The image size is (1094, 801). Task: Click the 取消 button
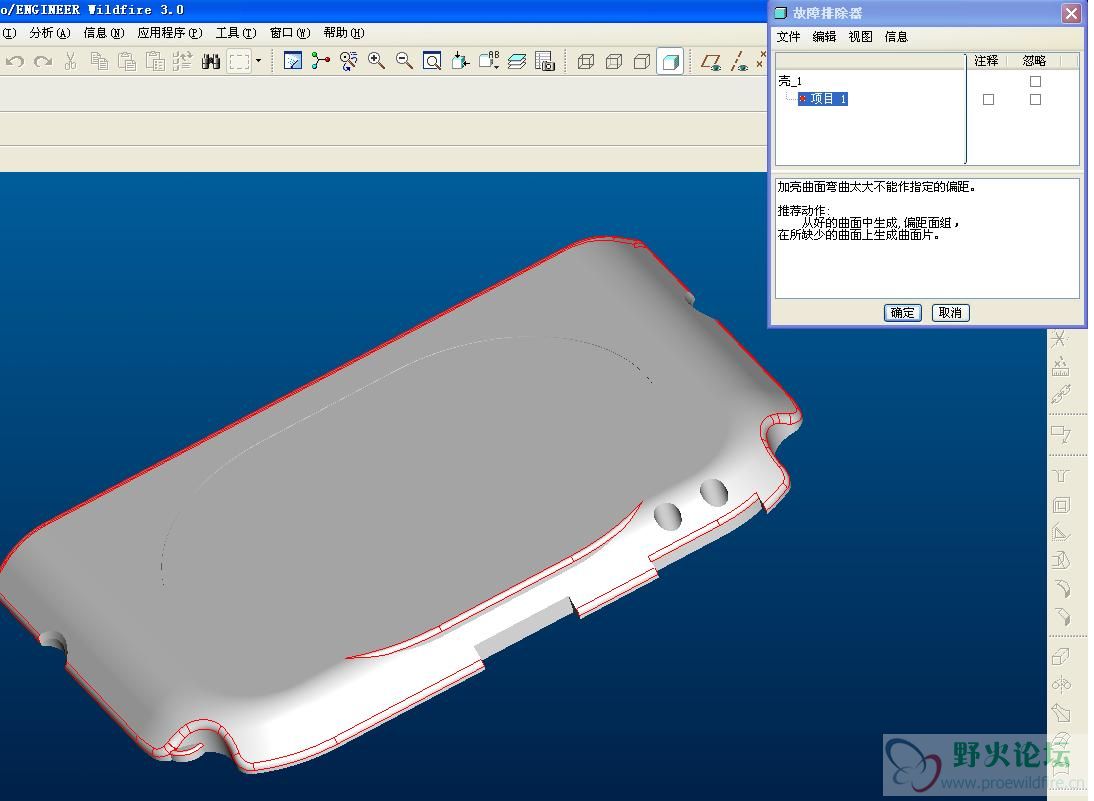(950, 313)
